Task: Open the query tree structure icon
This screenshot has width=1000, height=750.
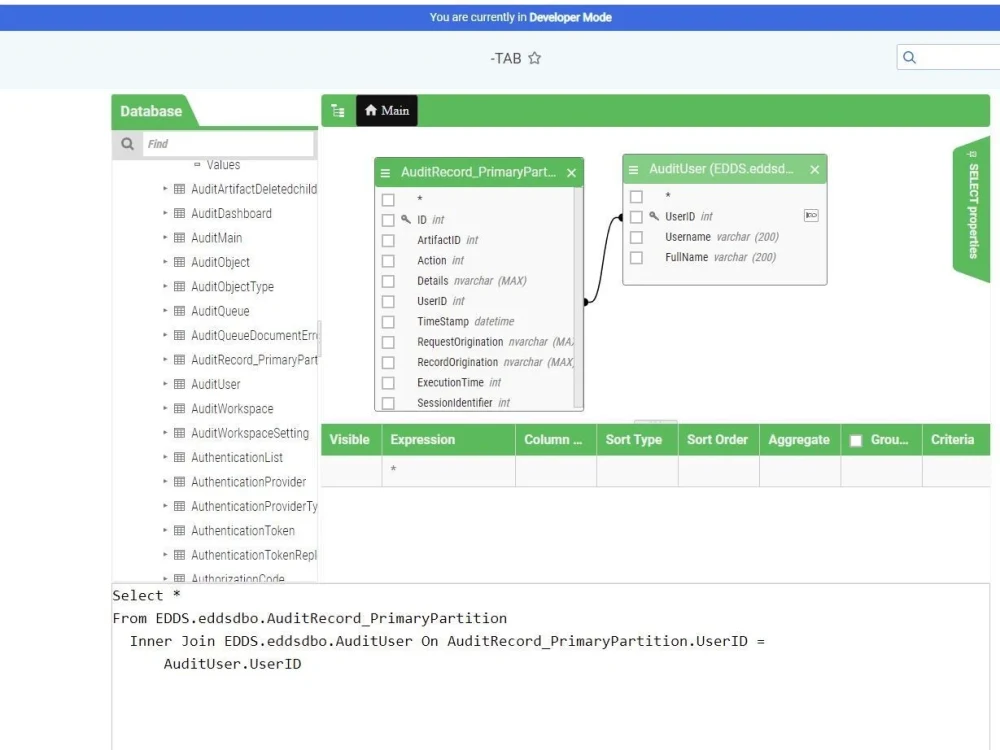Action: [338, 111]
